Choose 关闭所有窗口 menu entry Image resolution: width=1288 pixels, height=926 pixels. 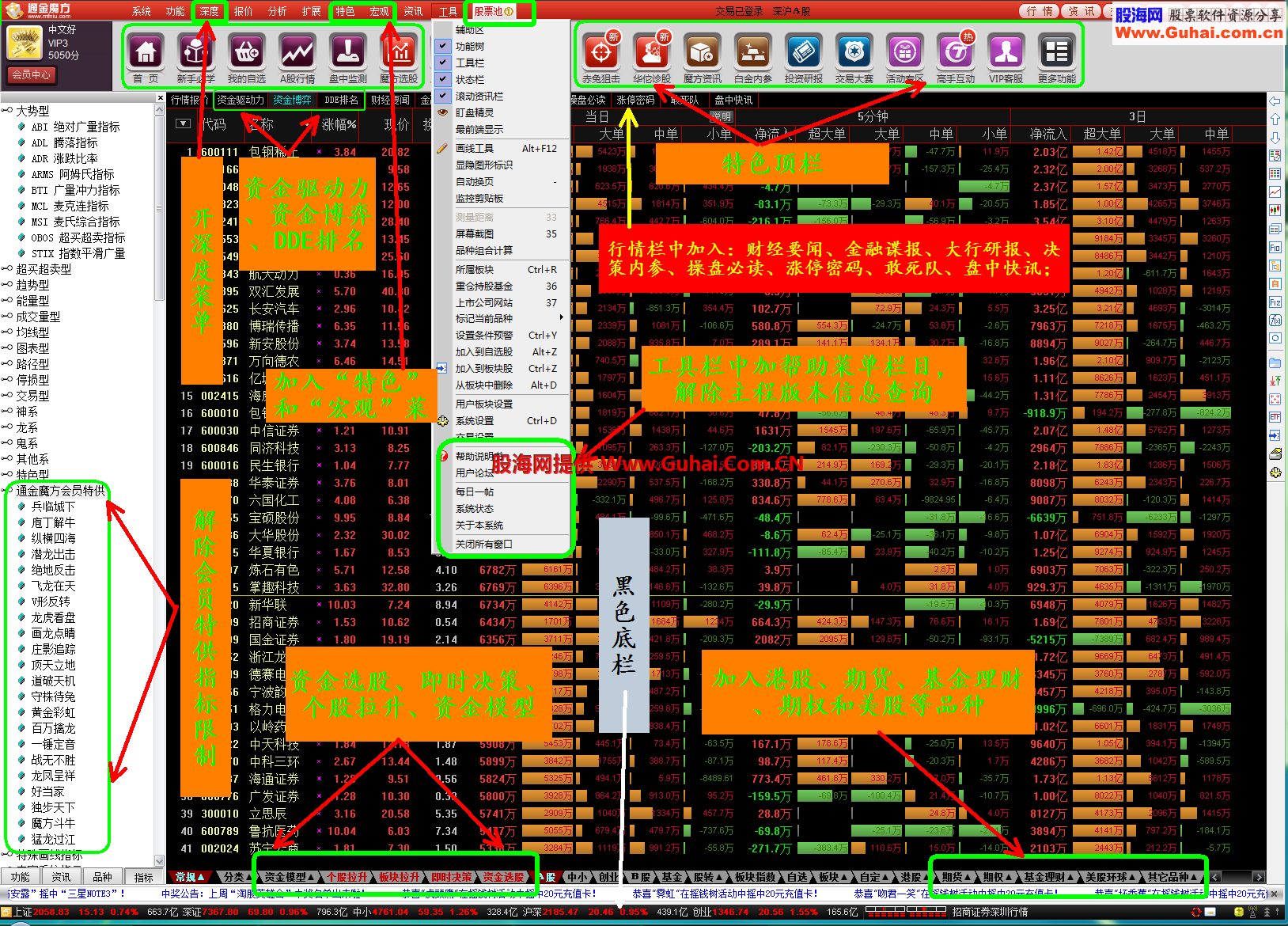coord(502,544)
